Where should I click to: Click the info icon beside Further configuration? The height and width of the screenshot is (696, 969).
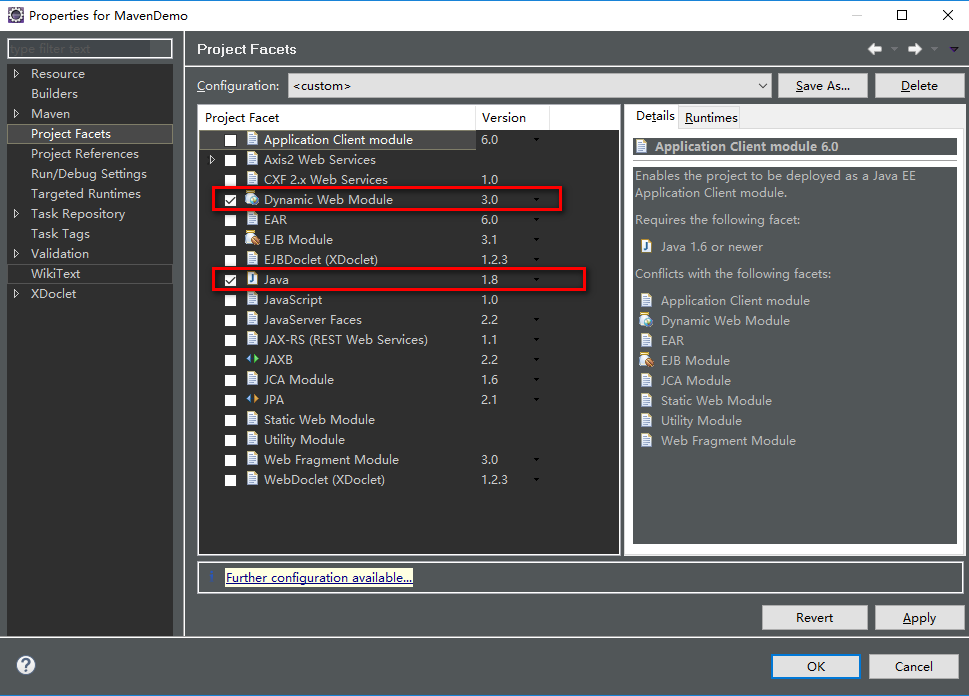pos(212,576)
